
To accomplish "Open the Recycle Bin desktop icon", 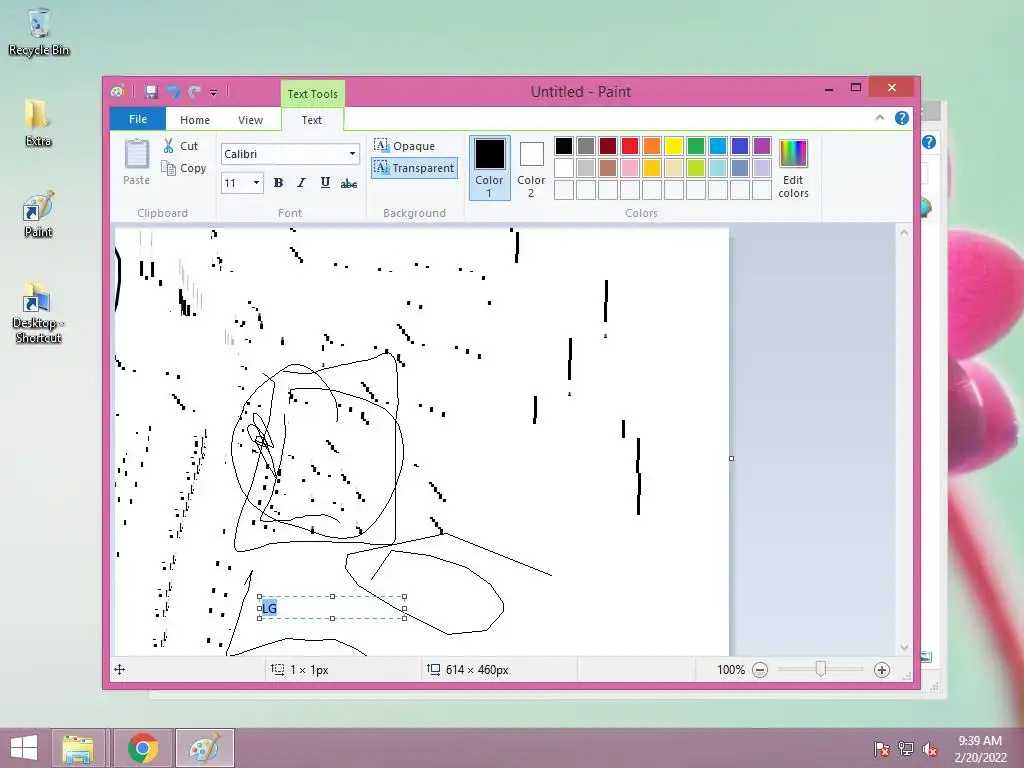I will 39,32.
